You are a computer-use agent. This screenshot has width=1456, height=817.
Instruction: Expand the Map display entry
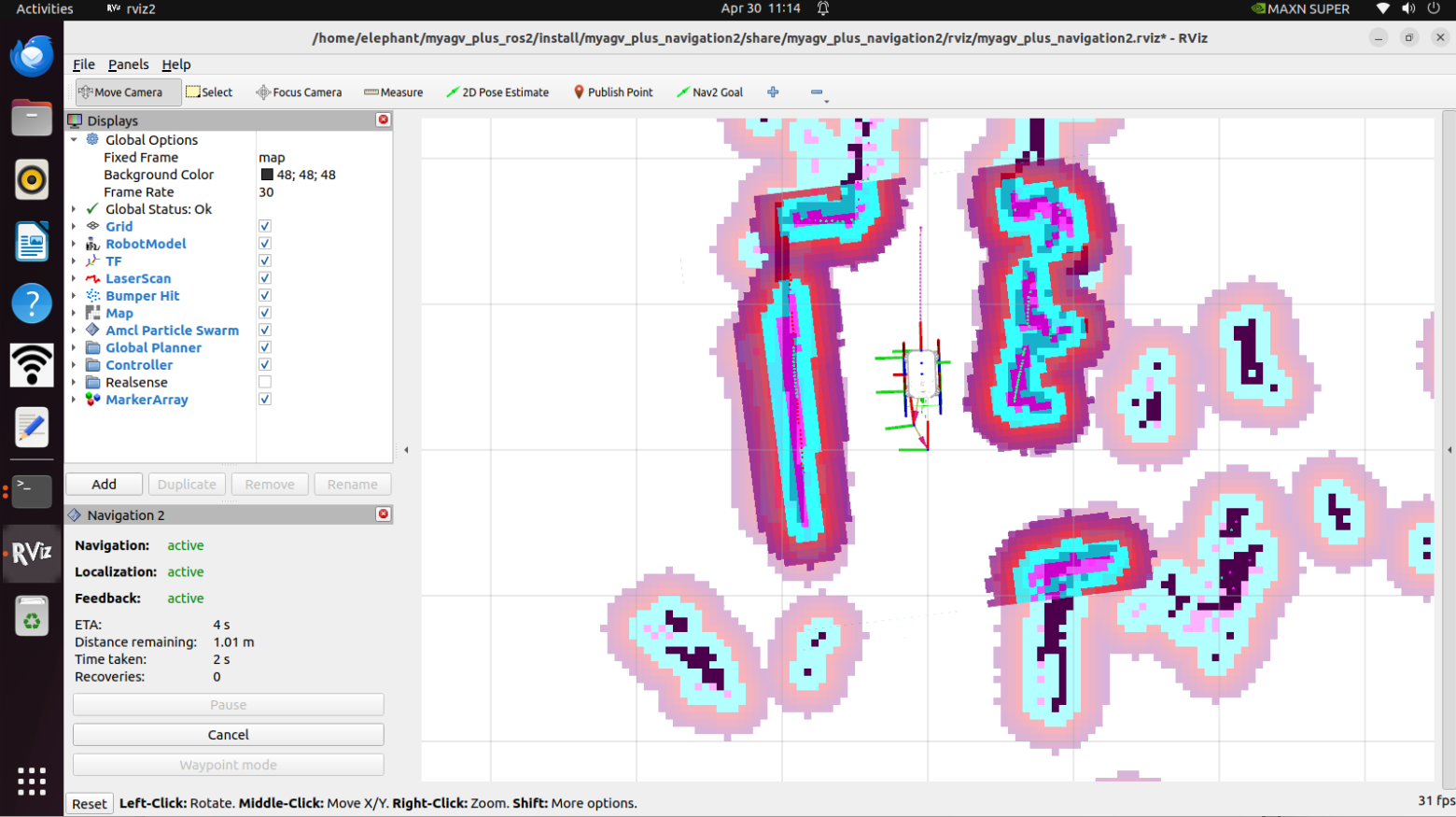74,313
